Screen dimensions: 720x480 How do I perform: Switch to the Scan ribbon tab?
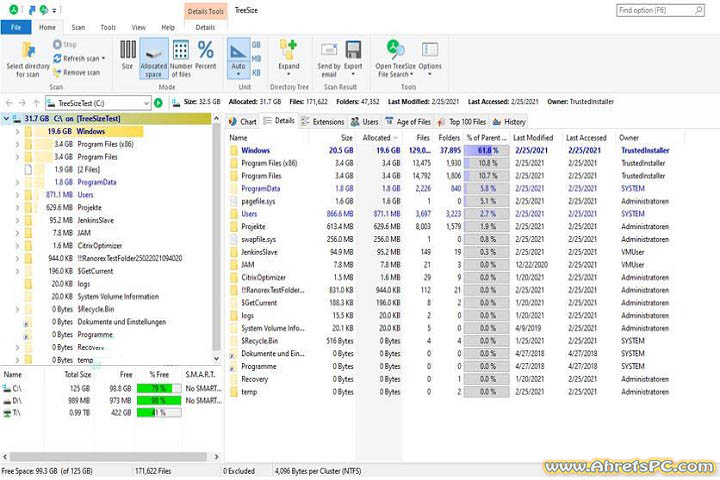[x=78, y=27]
